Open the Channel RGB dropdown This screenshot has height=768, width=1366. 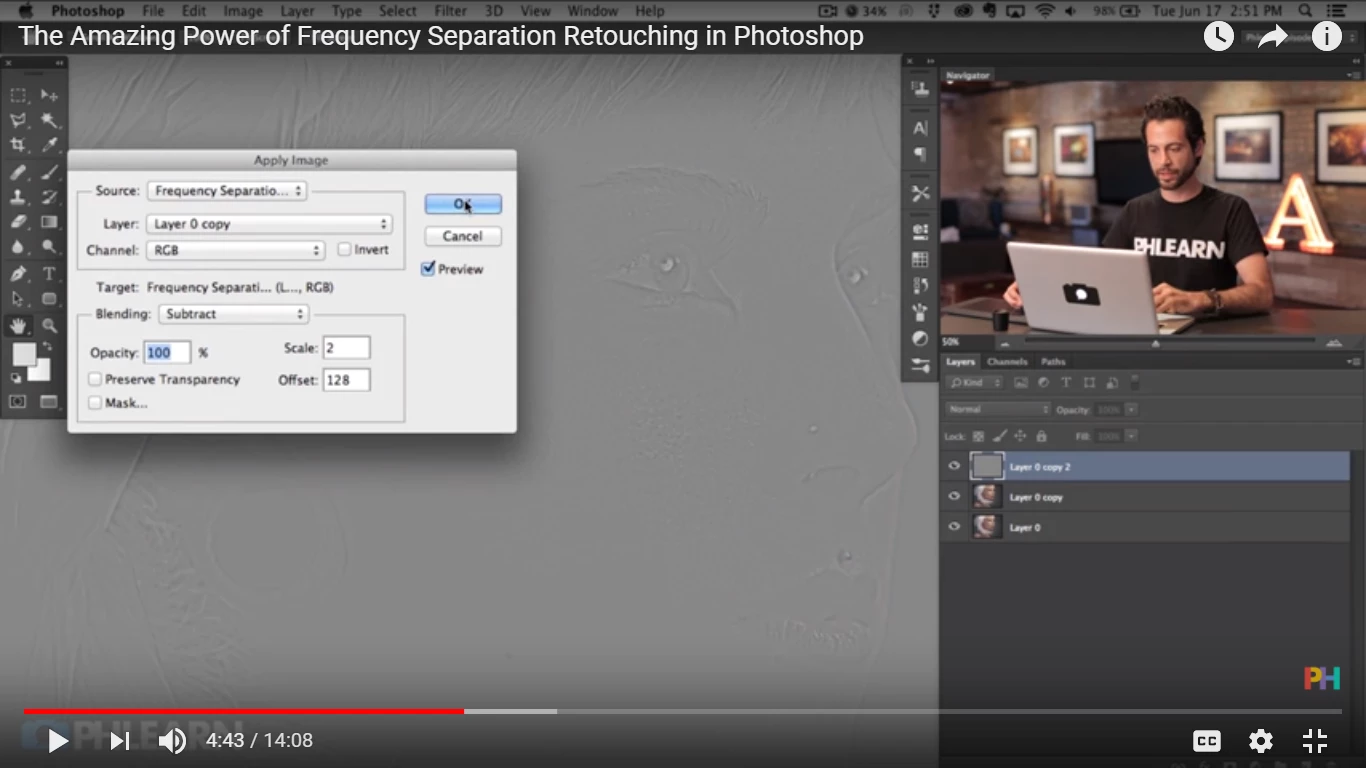pyautogui.click(x=236, y=250)
